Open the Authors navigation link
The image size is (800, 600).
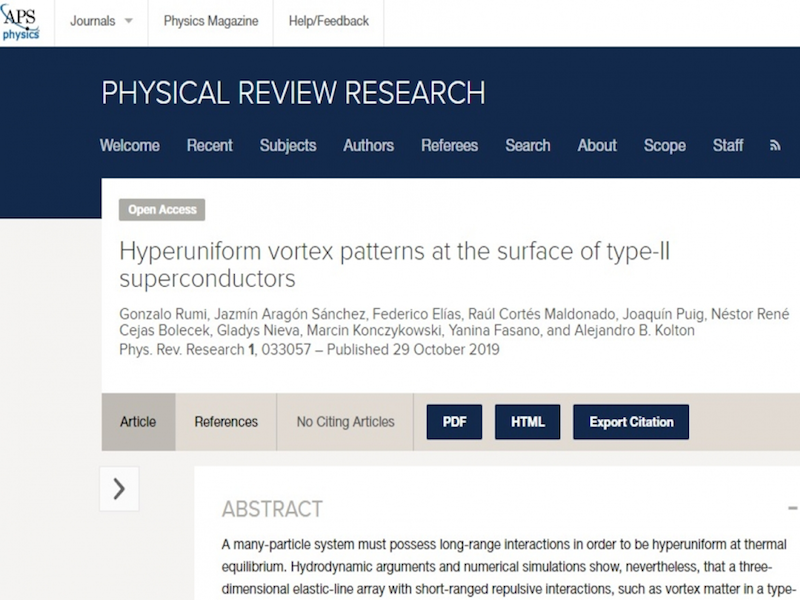pos(368,145)
